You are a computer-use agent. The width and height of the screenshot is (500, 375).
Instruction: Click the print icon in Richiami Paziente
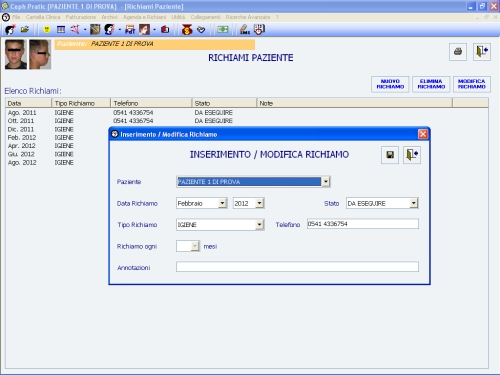(x=458, y=52)
